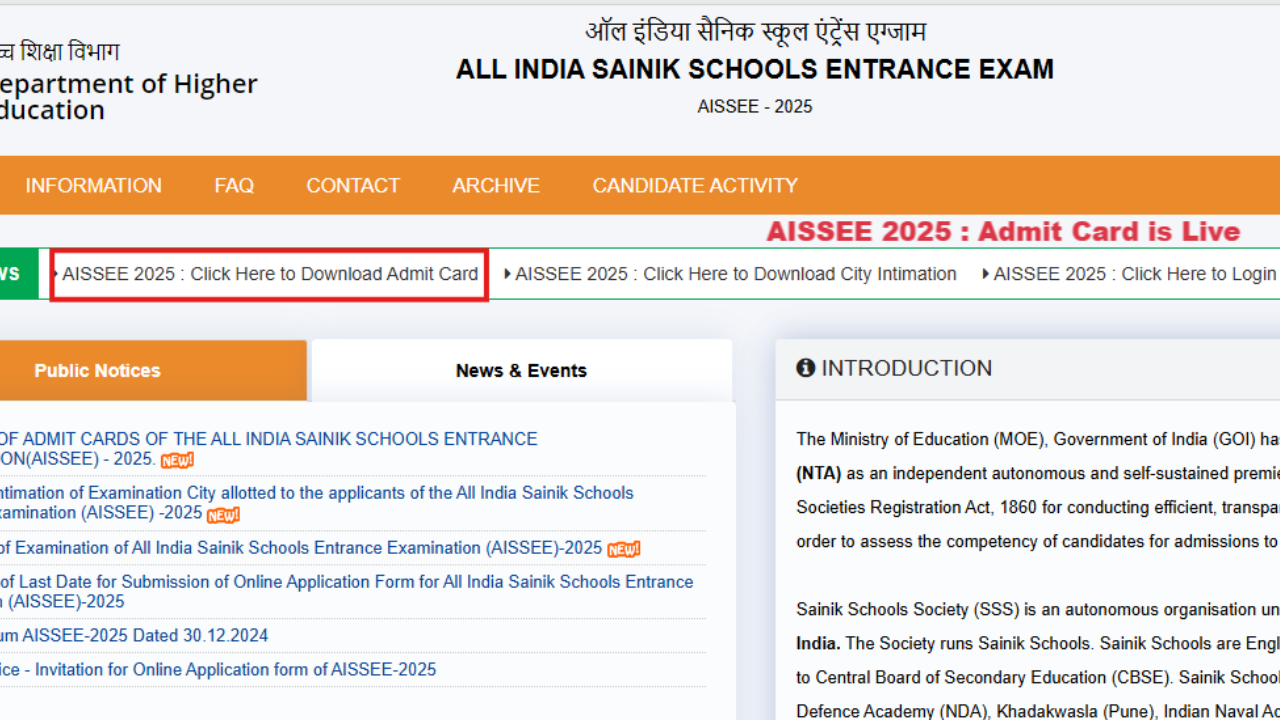This screenshot has width=1280, height=720.
Task: Click the arrow marker before Download City Intimation link
Action: tap(507, 273)
